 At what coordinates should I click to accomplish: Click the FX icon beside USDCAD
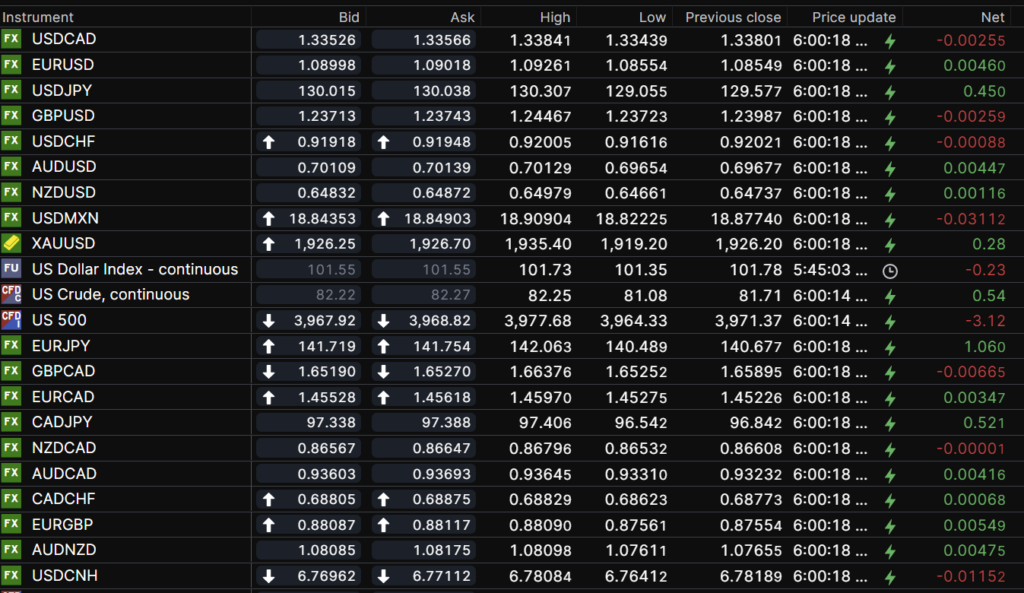coord(11,39)
